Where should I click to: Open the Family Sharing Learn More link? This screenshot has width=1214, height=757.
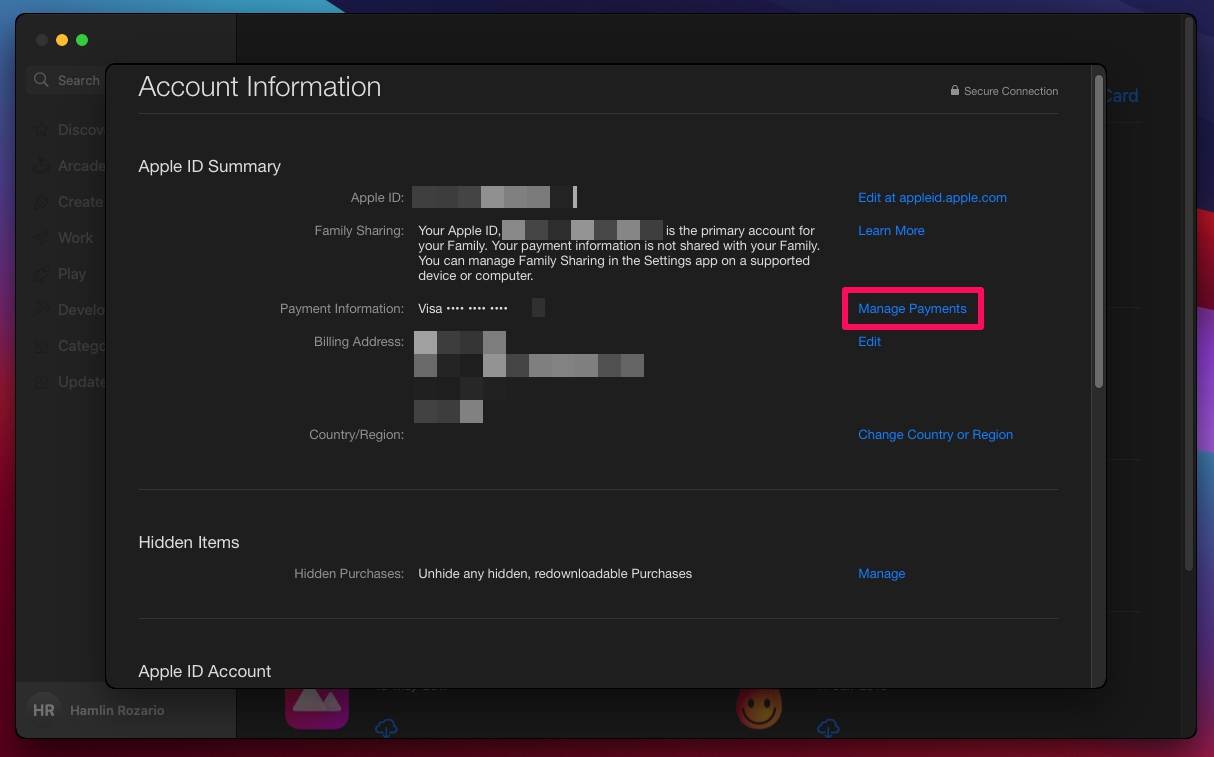pos(891,231)
